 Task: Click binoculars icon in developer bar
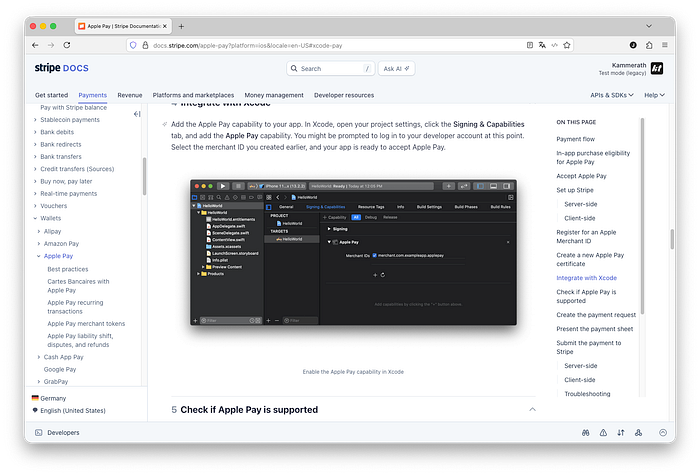click(x=586, y=433)
